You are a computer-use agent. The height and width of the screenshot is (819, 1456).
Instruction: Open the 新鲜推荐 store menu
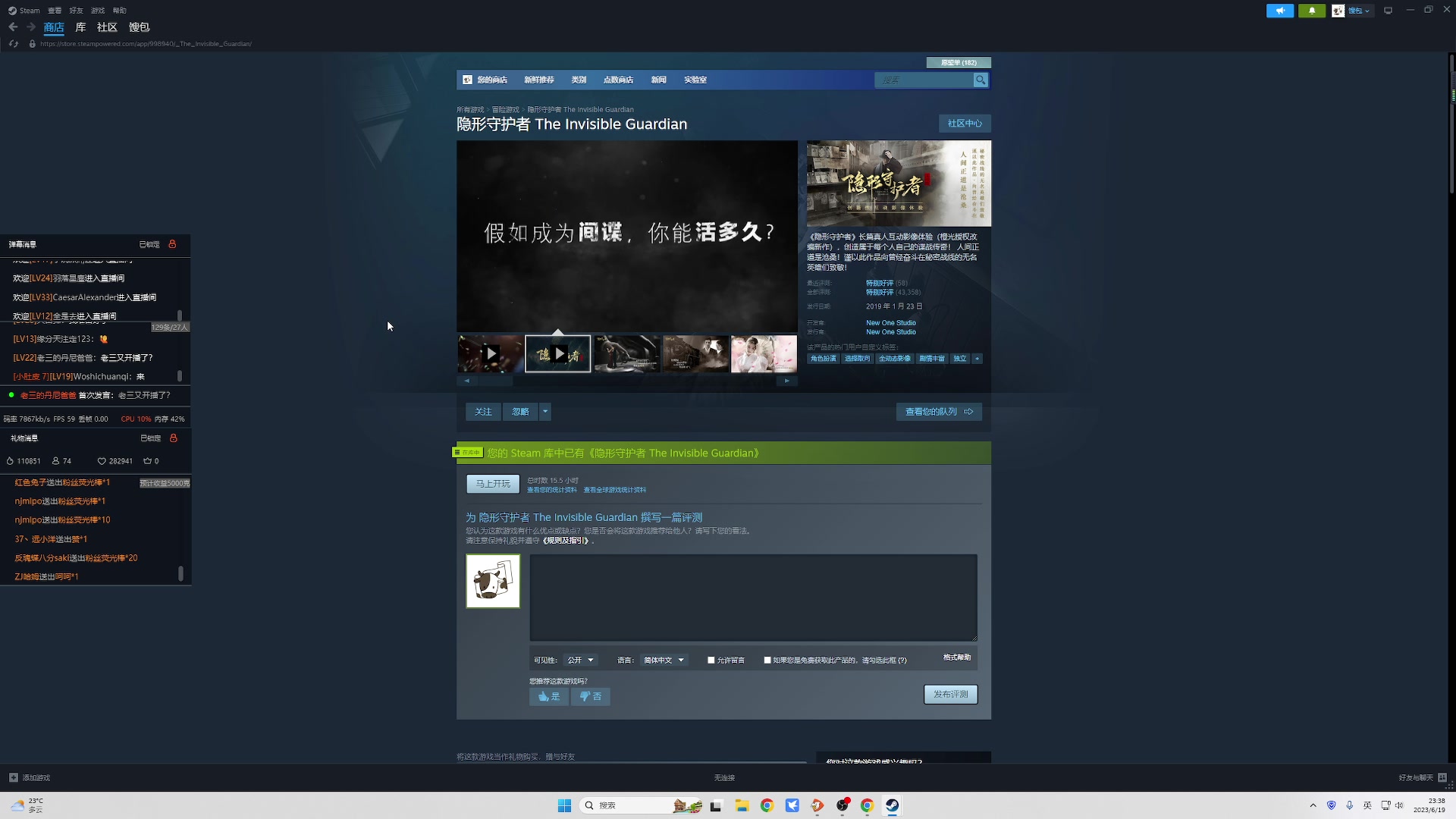pyautogui.click(x=538, y=80)
